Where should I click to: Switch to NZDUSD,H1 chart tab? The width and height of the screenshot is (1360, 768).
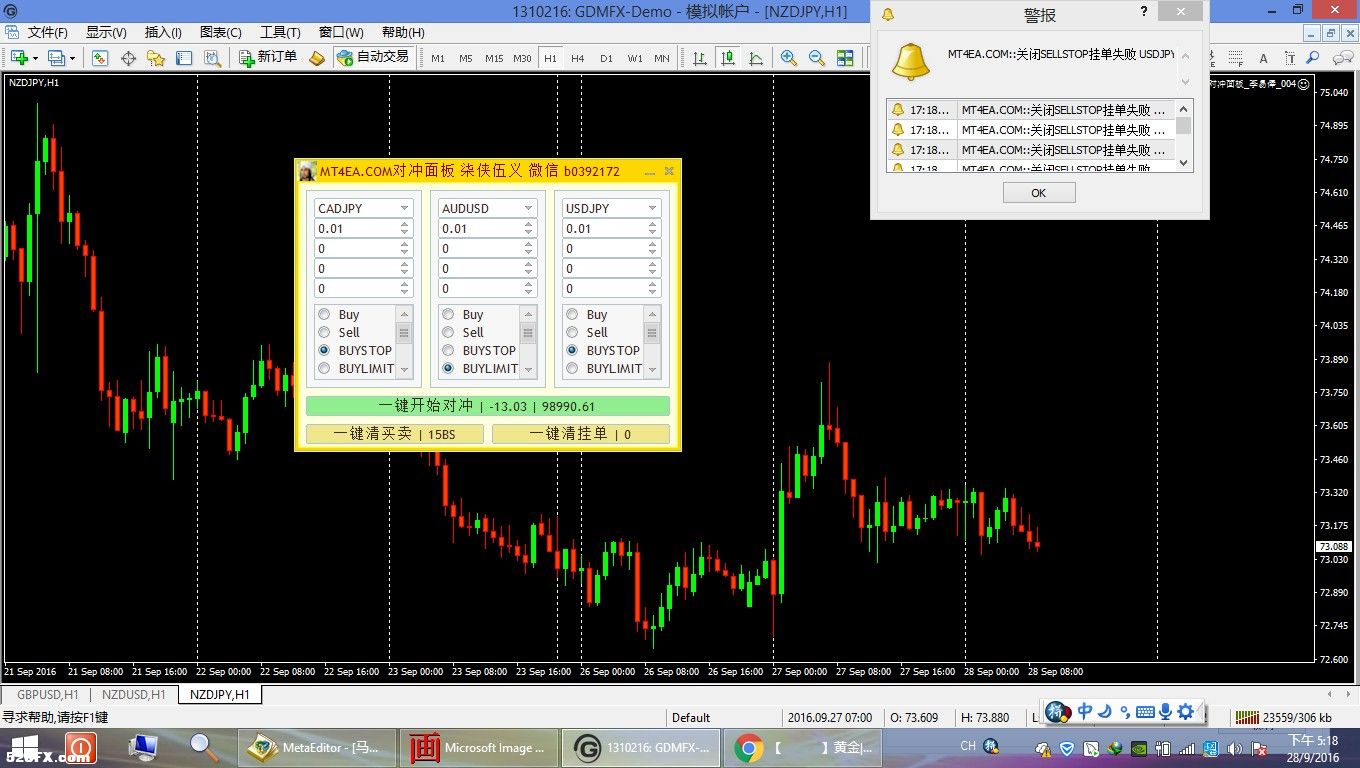(133, 694)
